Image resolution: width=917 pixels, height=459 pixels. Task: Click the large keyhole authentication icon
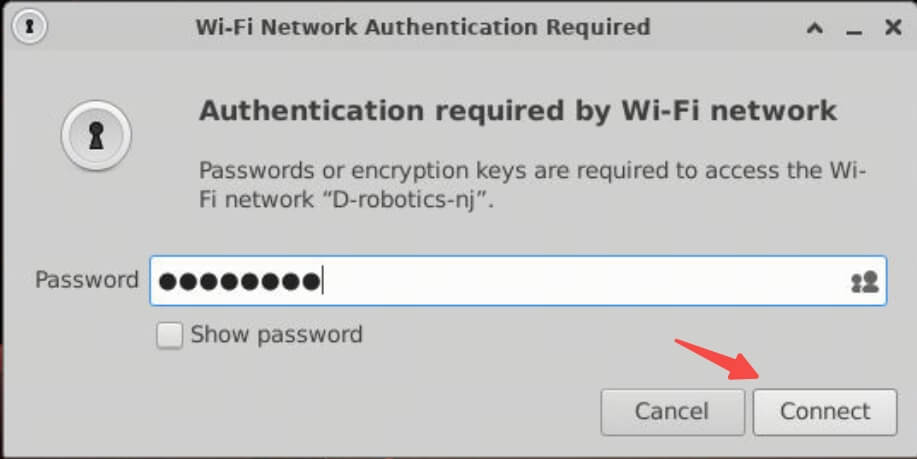click(x=97, y=138)
